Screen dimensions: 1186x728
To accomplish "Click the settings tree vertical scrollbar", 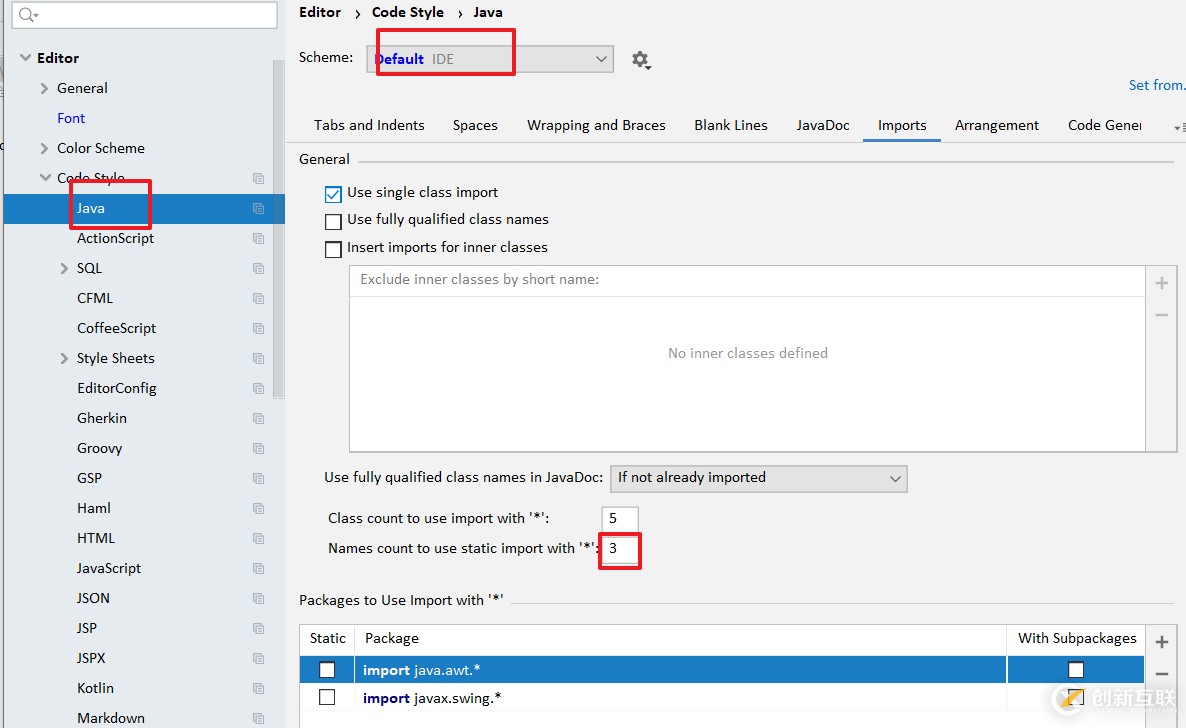I will pyautogui.click(x=278, y=229).
